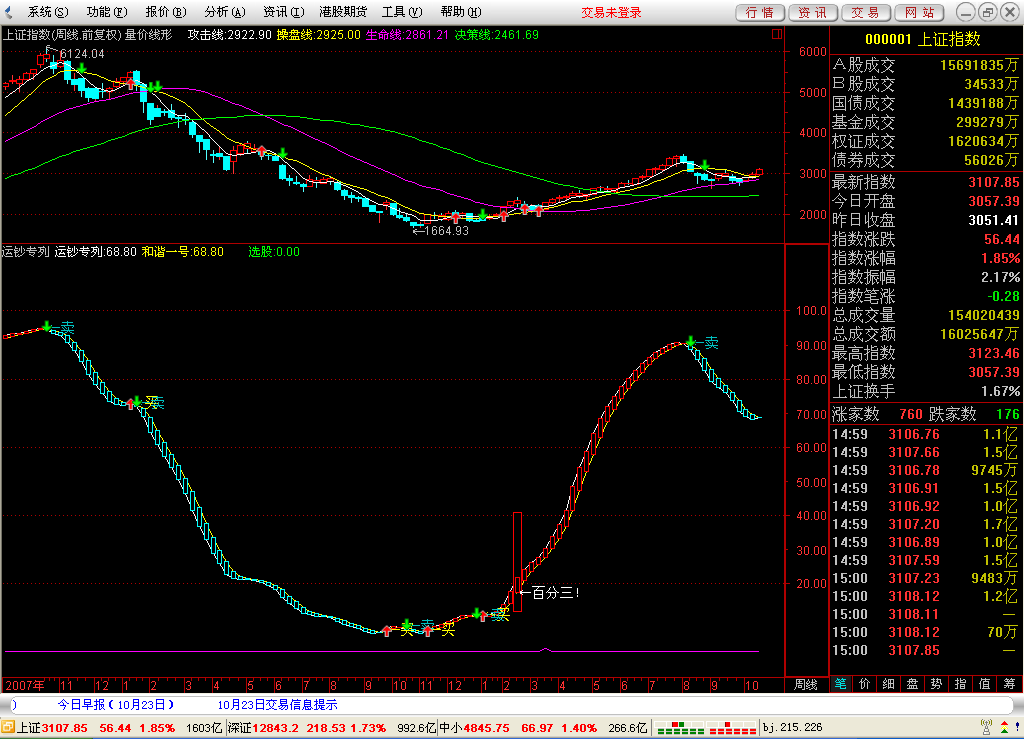Image resolution: width=1024 pixels, height=739 pixels.
Task: Click the 1664.93 low price label
Action: coord(447,230)
